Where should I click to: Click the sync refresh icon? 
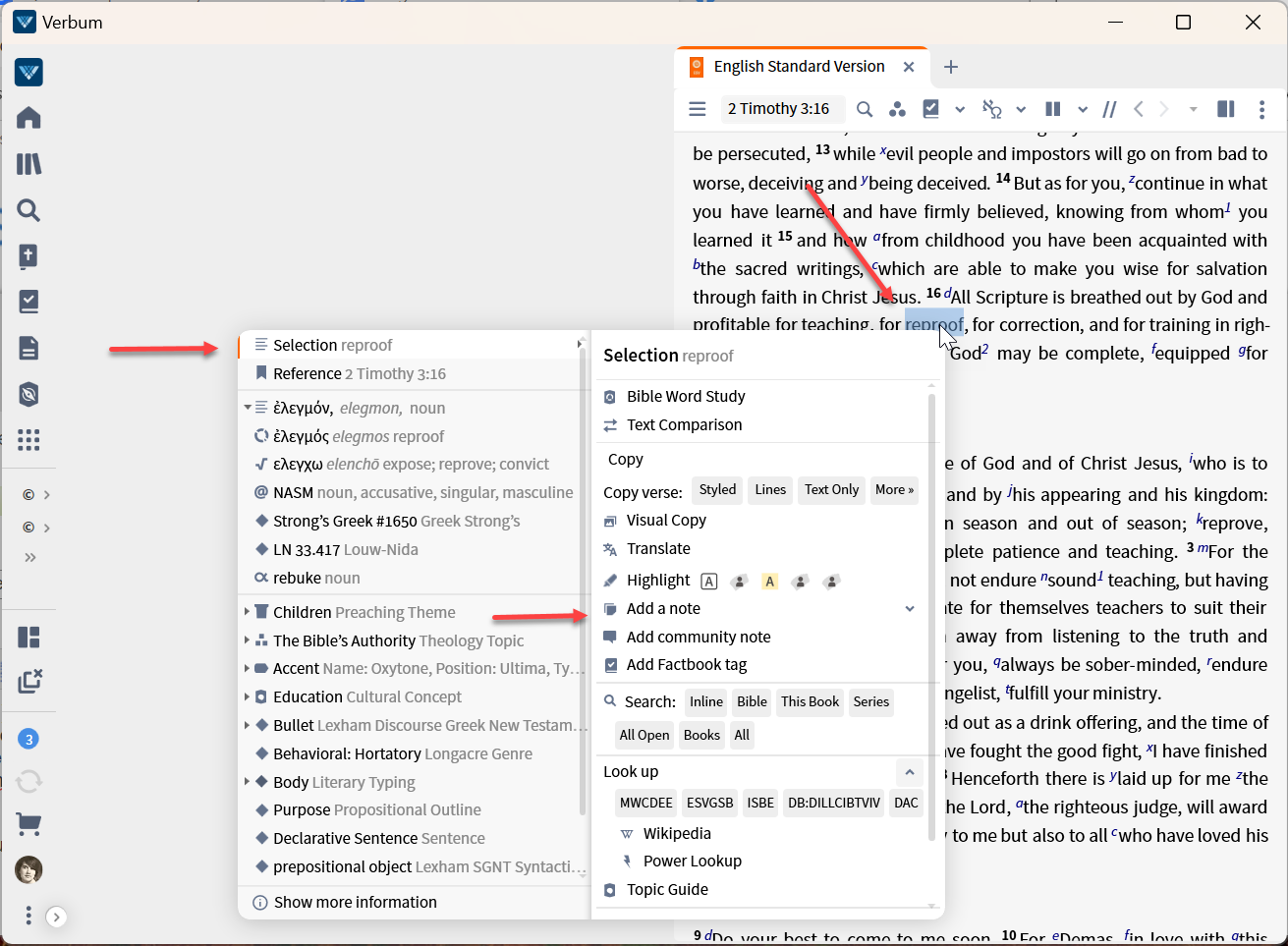(28, 781)
